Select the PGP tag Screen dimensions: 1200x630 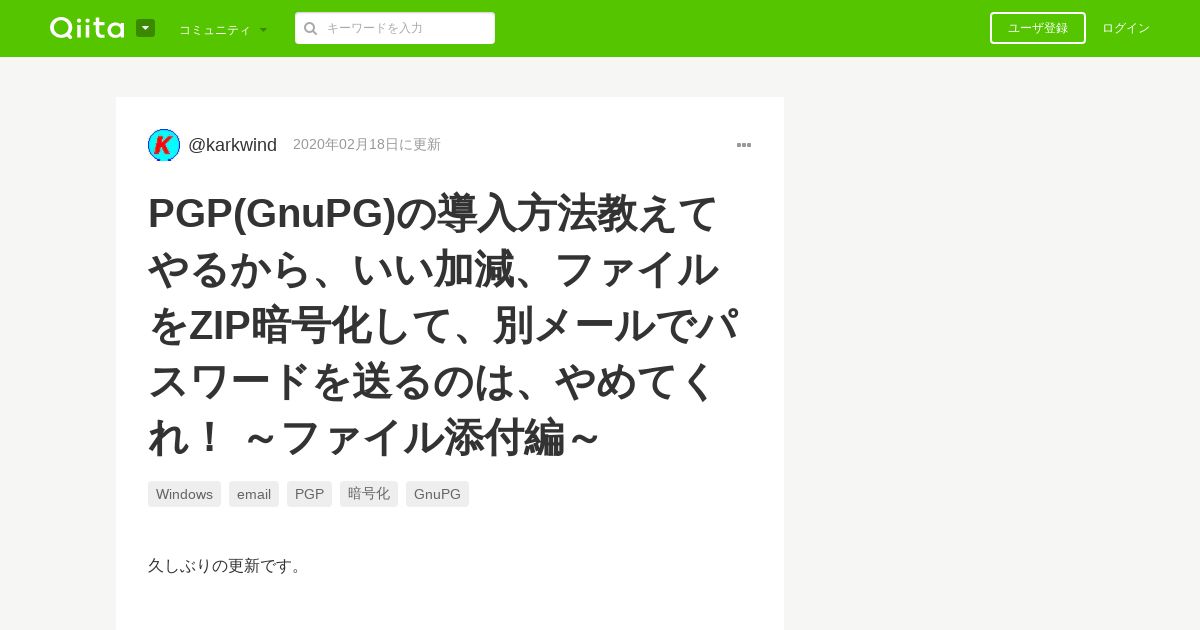tap(309, 494)
